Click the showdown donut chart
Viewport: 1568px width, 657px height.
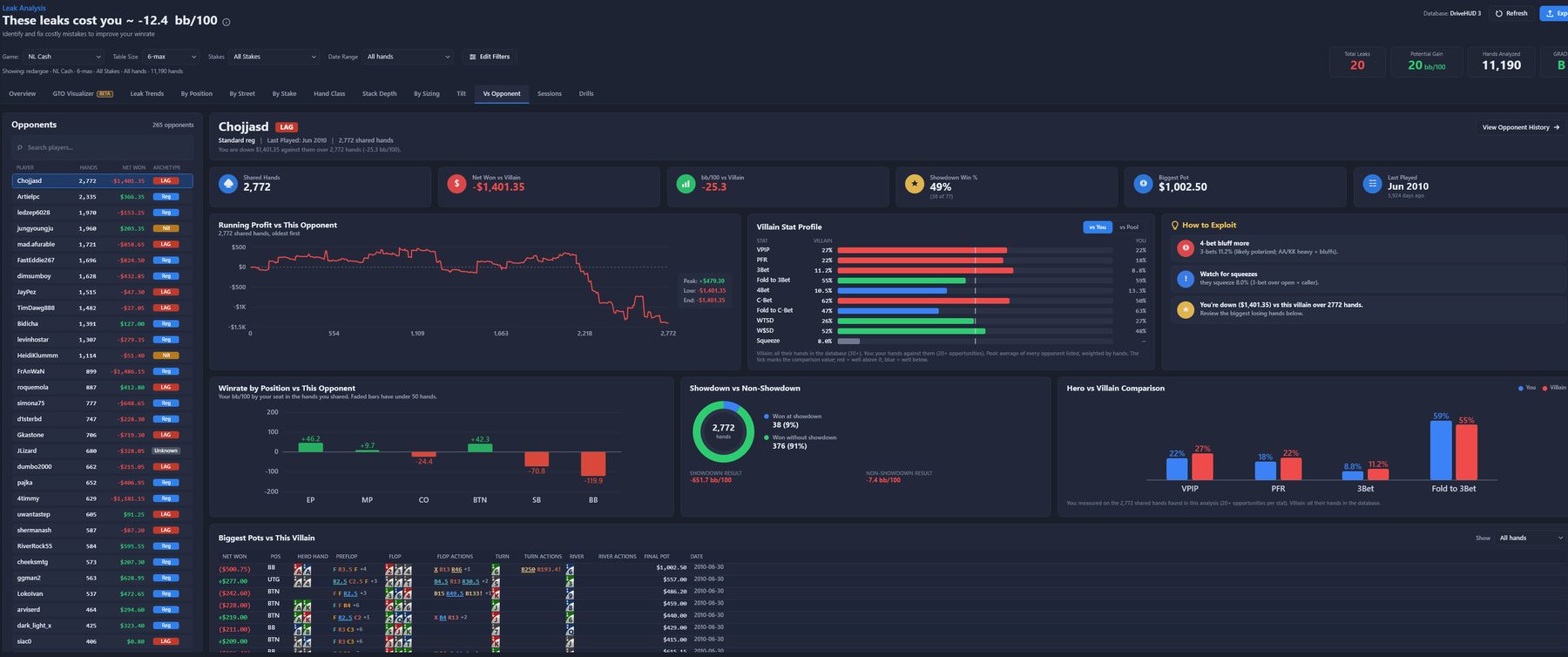pyautogui.click(x=723, y=431)
